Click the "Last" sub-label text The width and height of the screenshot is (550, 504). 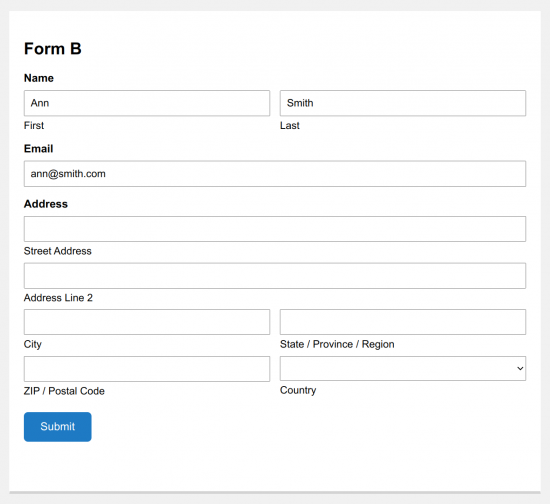click(x=290, y=126)
